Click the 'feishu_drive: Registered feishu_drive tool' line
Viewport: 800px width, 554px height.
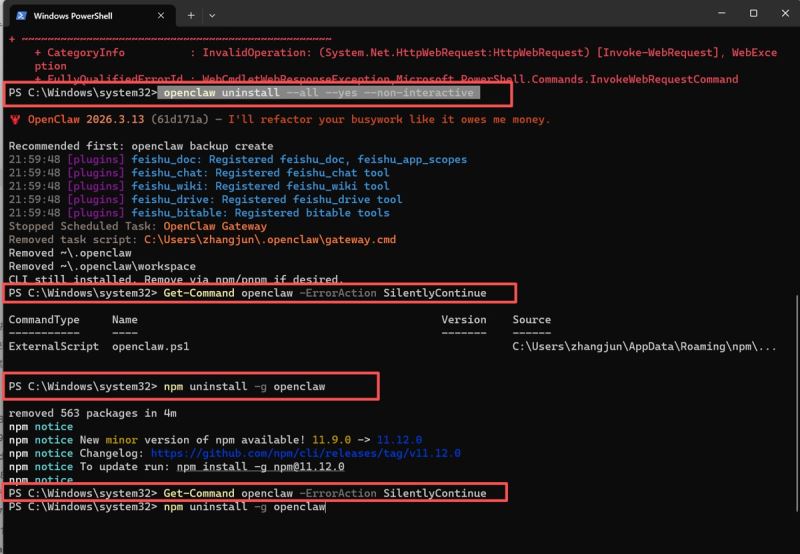tap(205, 199)
